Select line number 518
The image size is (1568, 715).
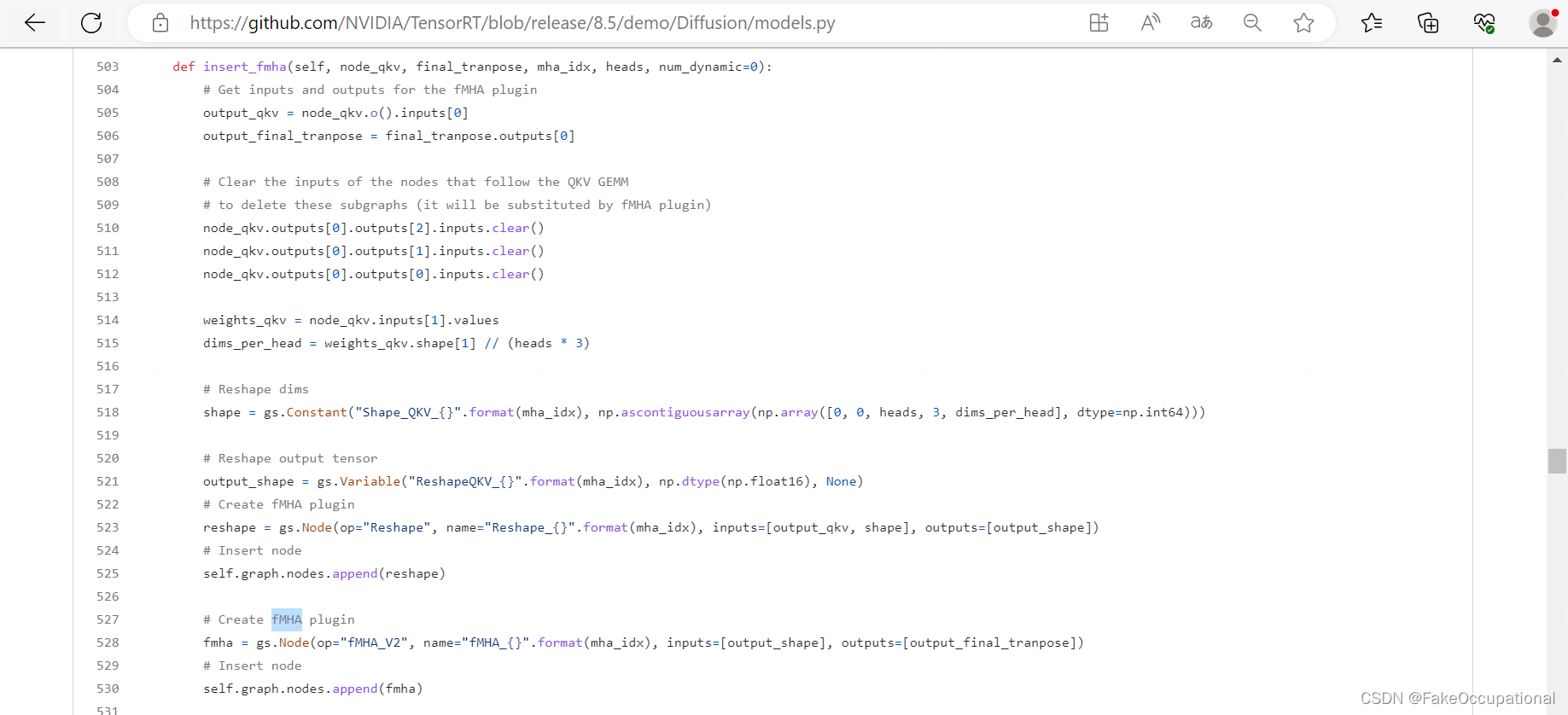tap(108, 412)
